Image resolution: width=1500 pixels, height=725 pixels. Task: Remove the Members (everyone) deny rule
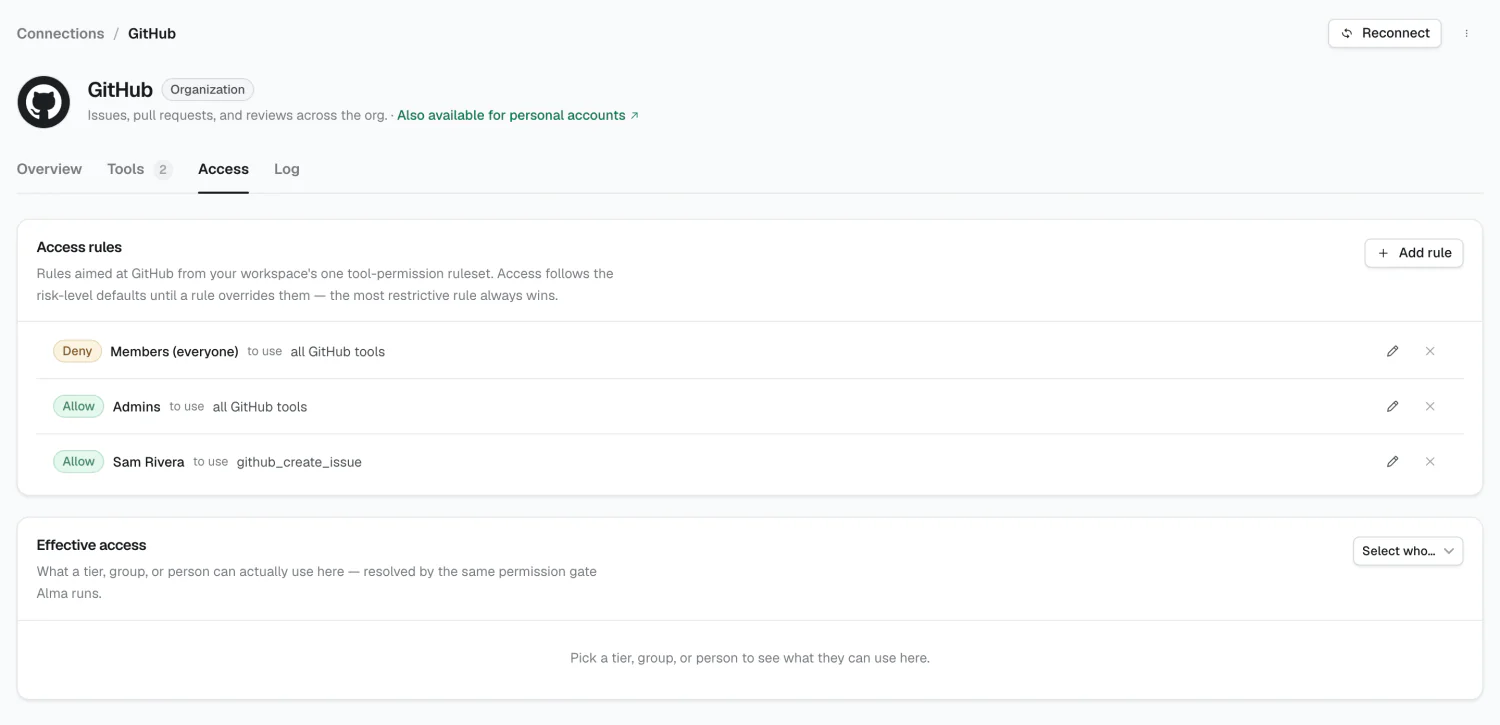point(1430,351)
